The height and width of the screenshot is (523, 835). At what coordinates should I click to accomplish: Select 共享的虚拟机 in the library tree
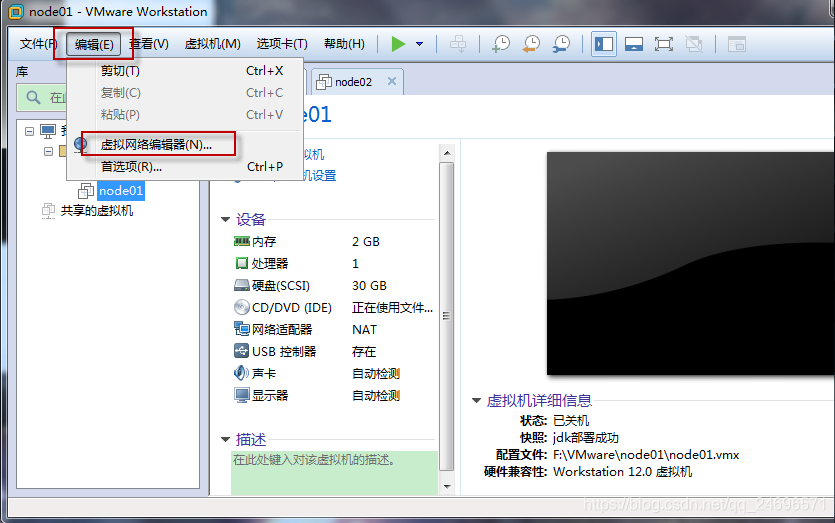[96, 211]
